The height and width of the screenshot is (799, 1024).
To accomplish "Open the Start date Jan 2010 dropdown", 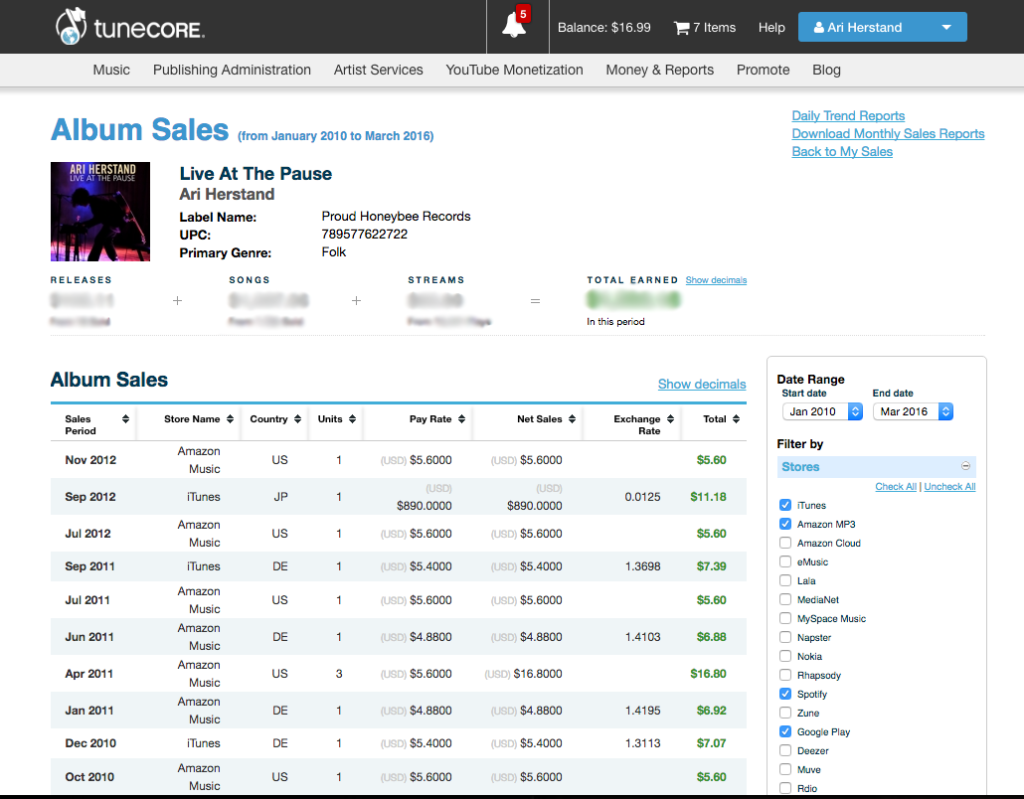I will click(822, 412).
